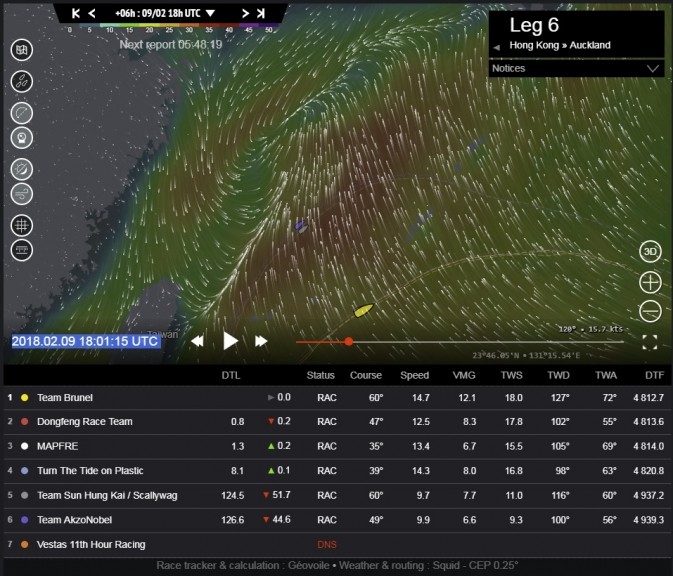This screenshot has width=673, height=576.
Task: Click the Next report countdown text
Action: (x=171, y=44)
